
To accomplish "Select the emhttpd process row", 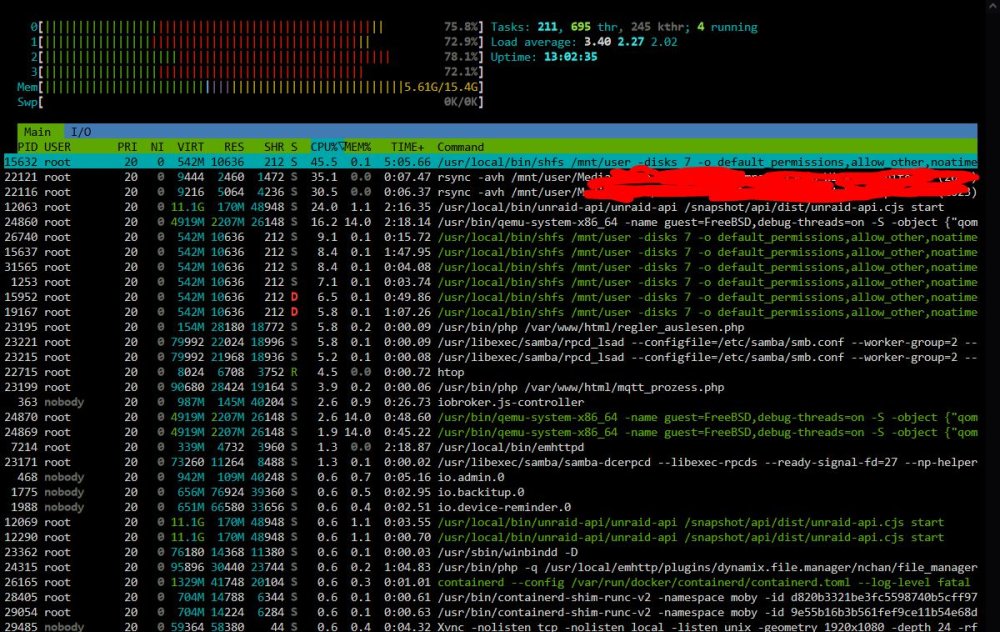I will (x=490, y=446).
